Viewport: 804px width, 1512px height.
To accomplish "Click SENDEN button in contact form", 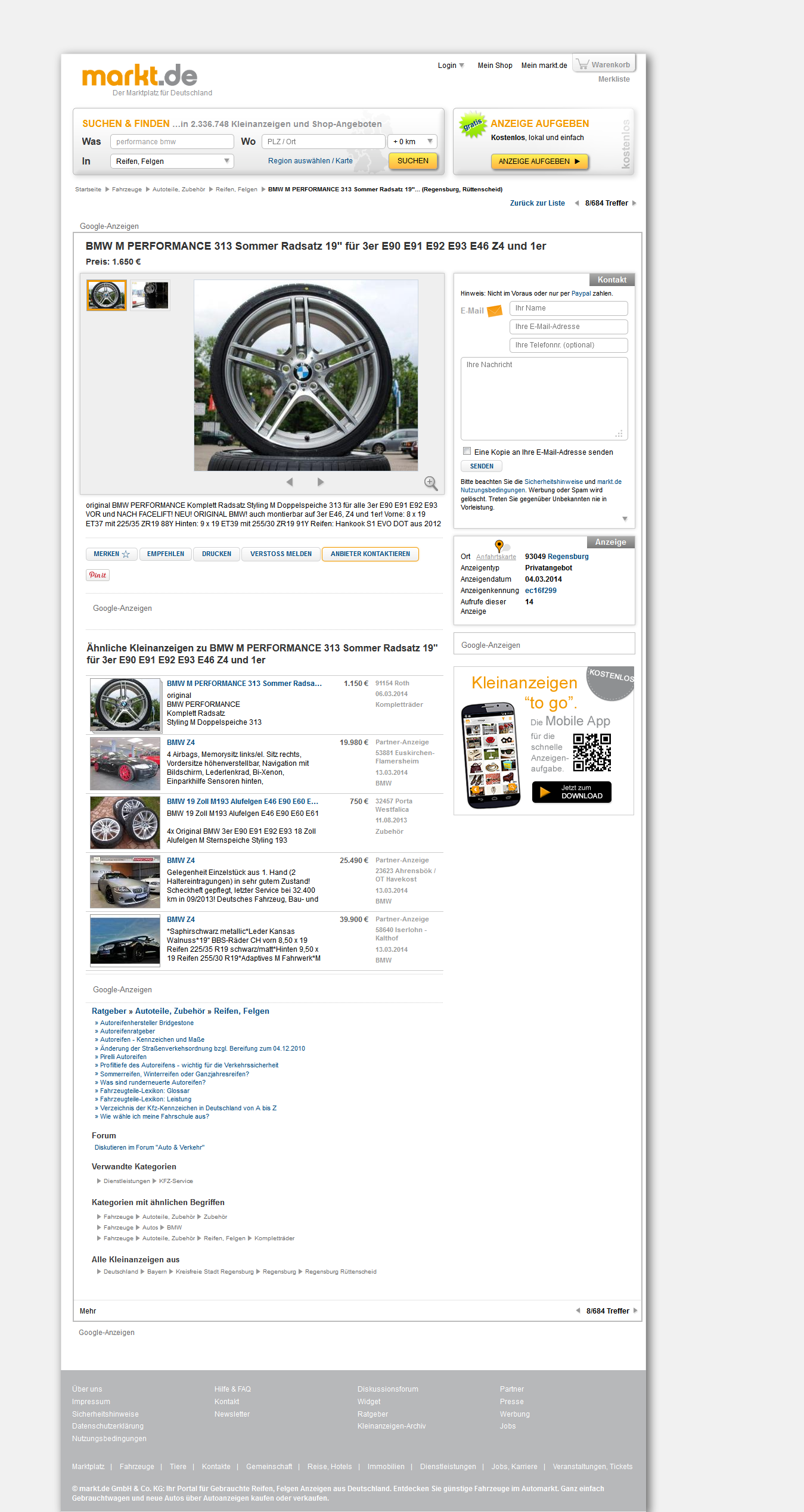I will pyautogui.click(x=482, y=467).
